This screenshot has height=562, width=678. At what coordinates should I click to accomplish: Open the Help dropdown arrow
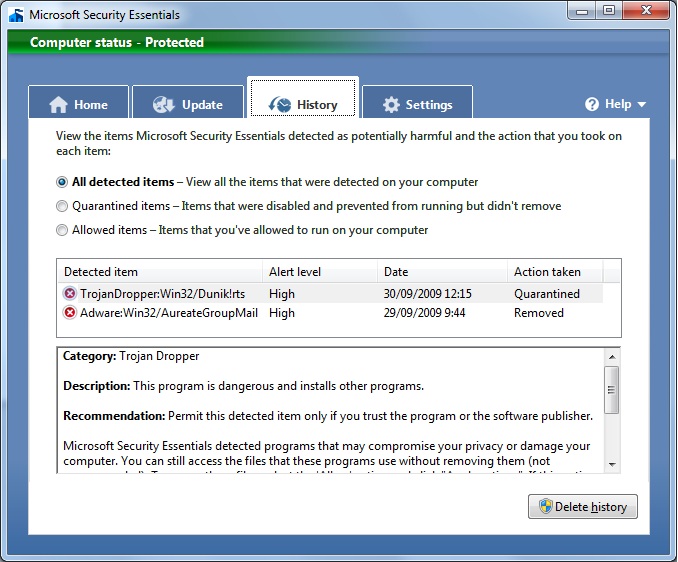(x=642, y=105)
